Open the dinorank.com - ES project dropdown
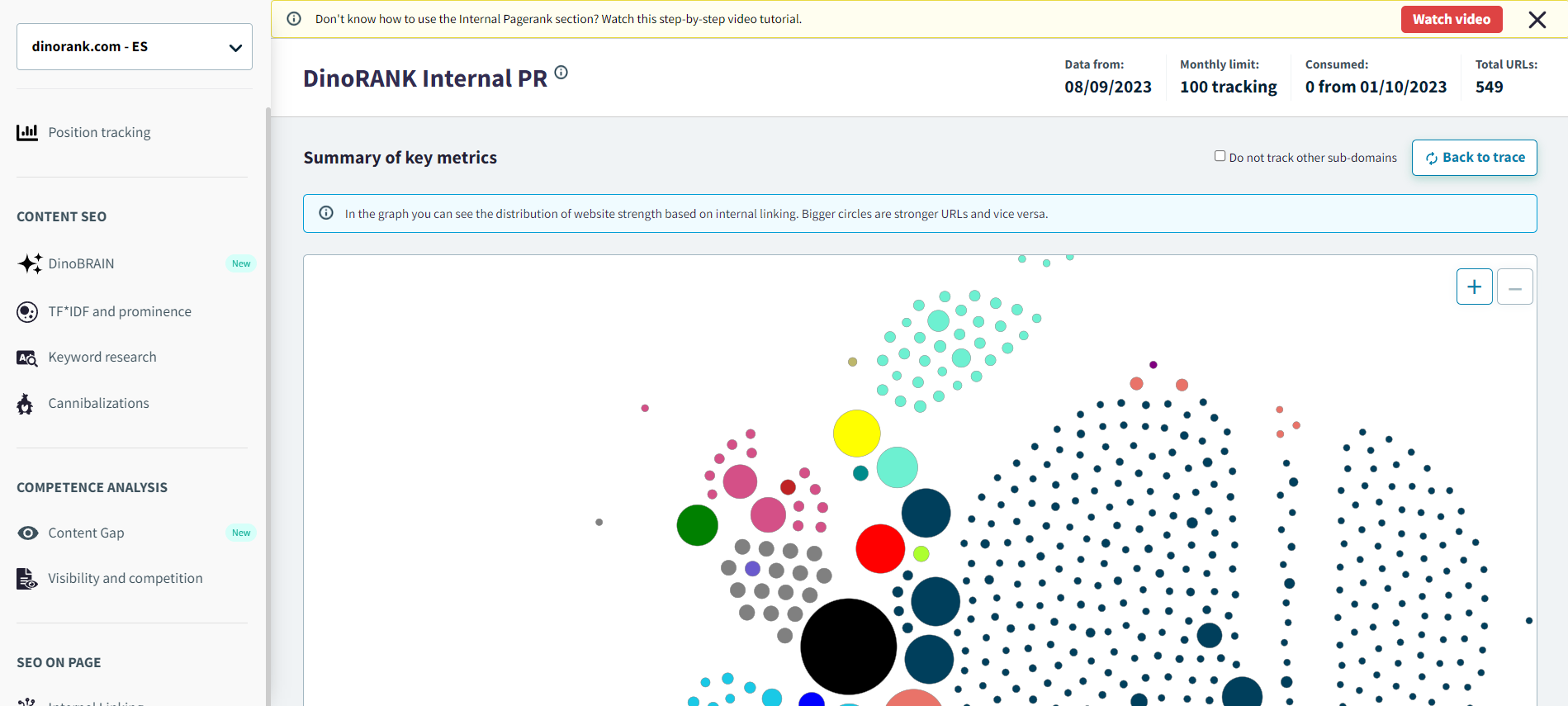The height and width of the screenshot is (706, 1568). (135, 47)
